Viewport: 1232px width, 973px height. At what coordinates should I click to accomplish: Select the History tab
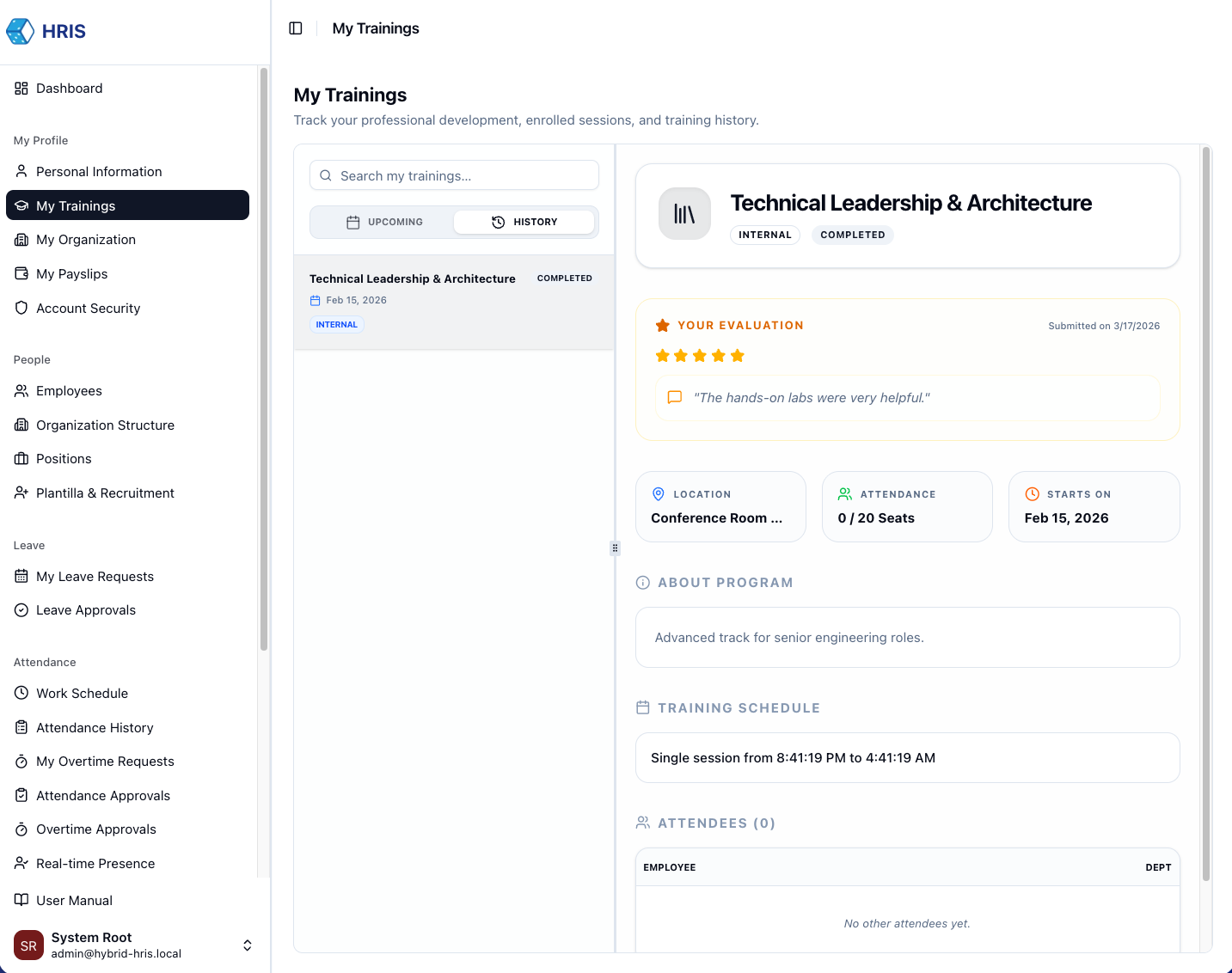point(524,222)
